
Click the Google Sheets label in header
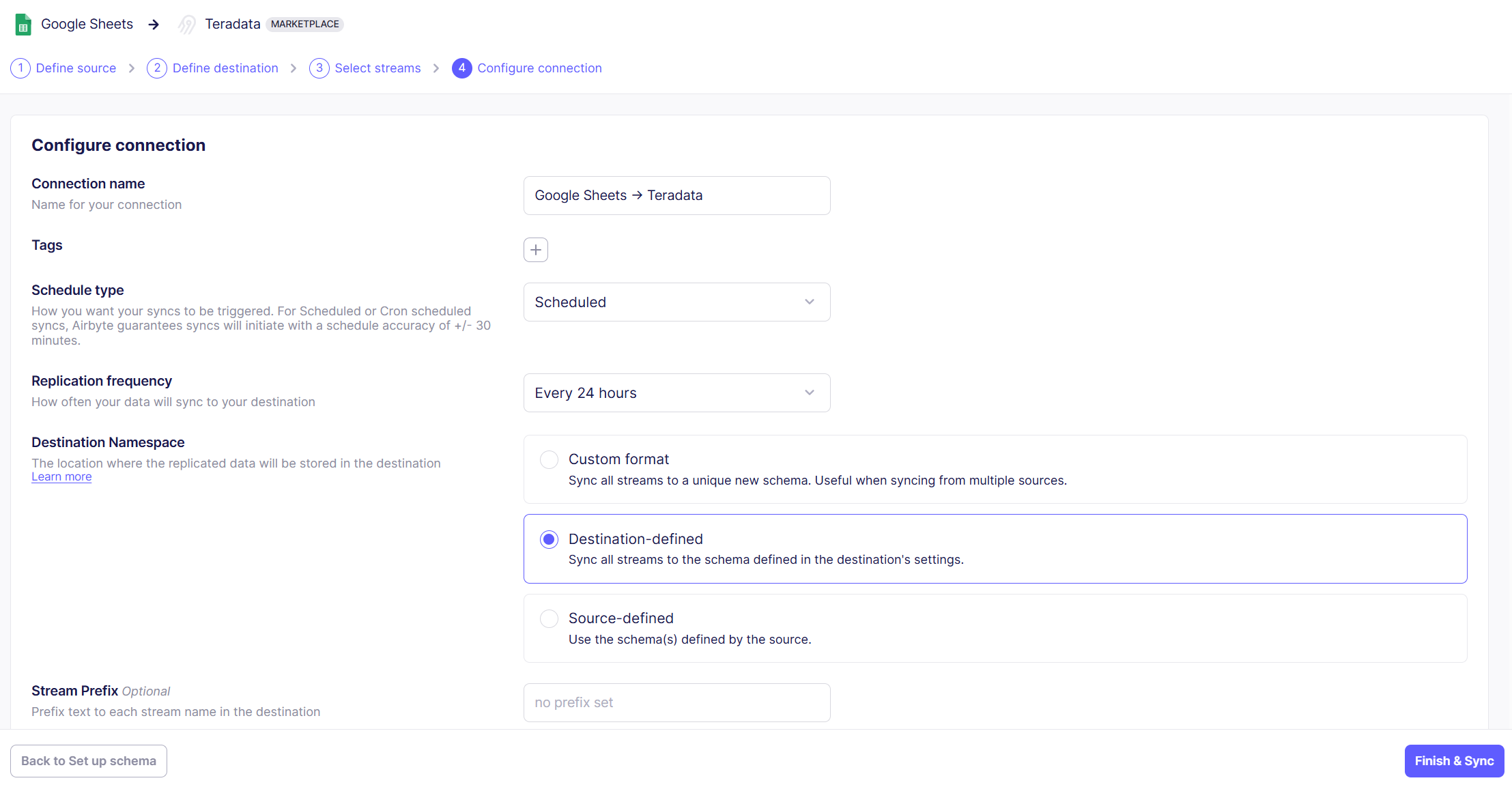tap(87, 24)
